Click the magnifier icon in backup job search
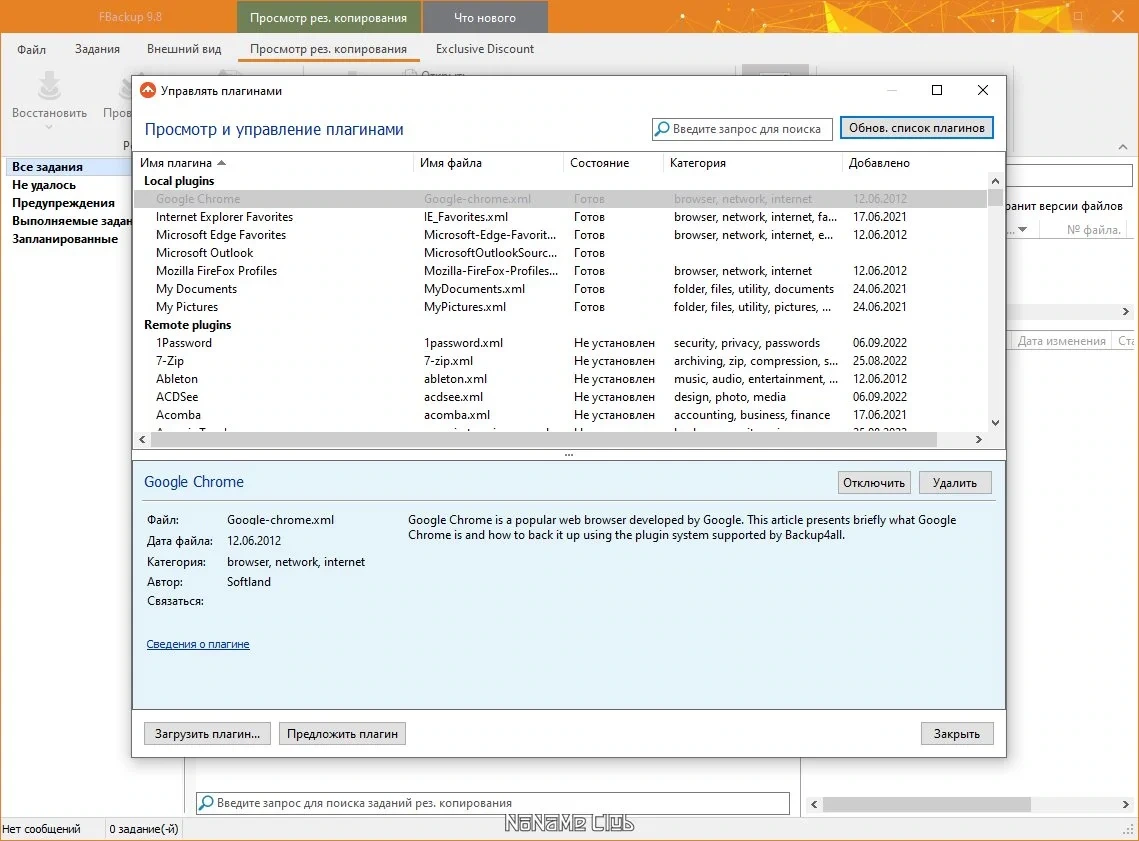Image resolution: width=1139 pixels, height=841 pixels. tap(206, 803)
